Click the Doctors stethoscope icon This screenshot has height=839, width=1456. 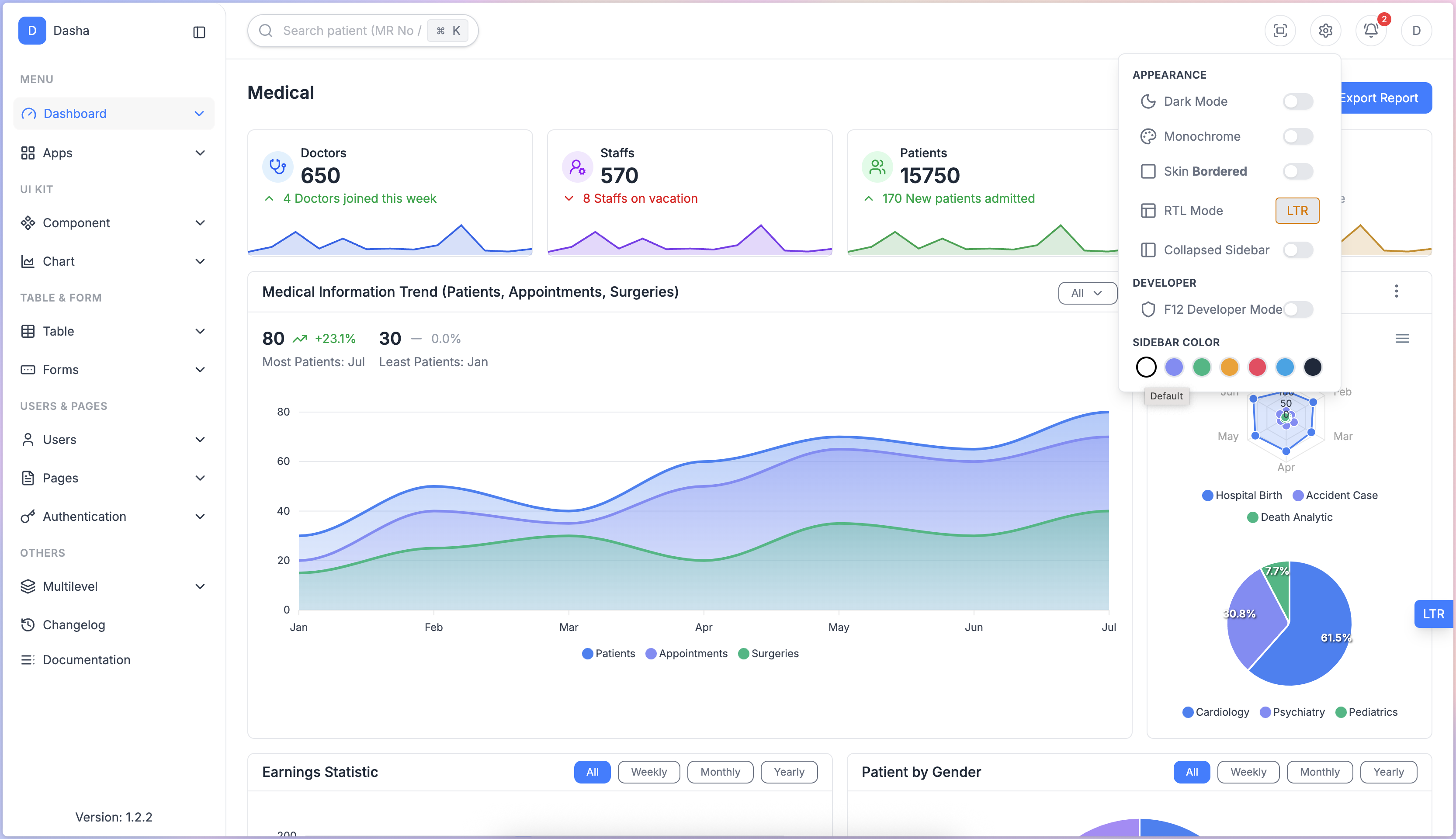pyautogui.click(x=278, y=167)
